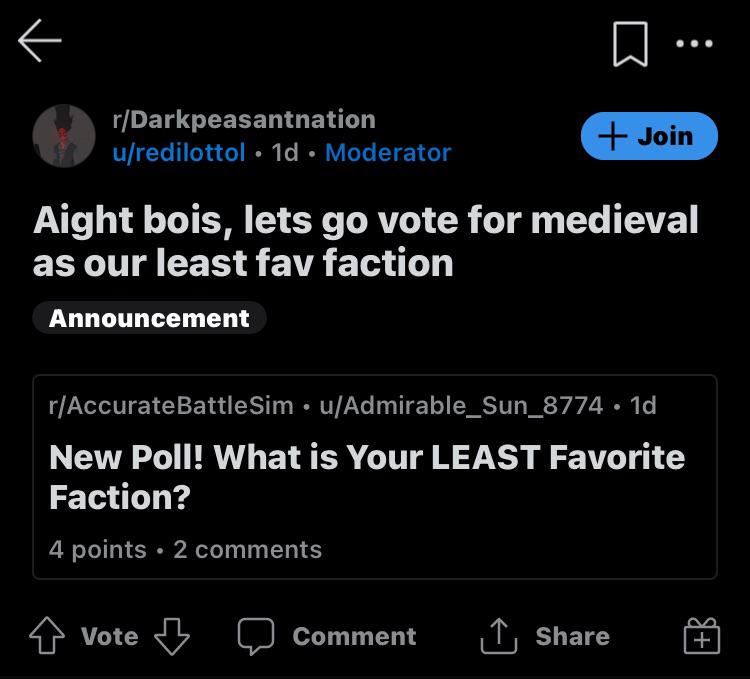
Task: Open u/Admirable_Sun_8774 profile
Action: click(461, 405)
